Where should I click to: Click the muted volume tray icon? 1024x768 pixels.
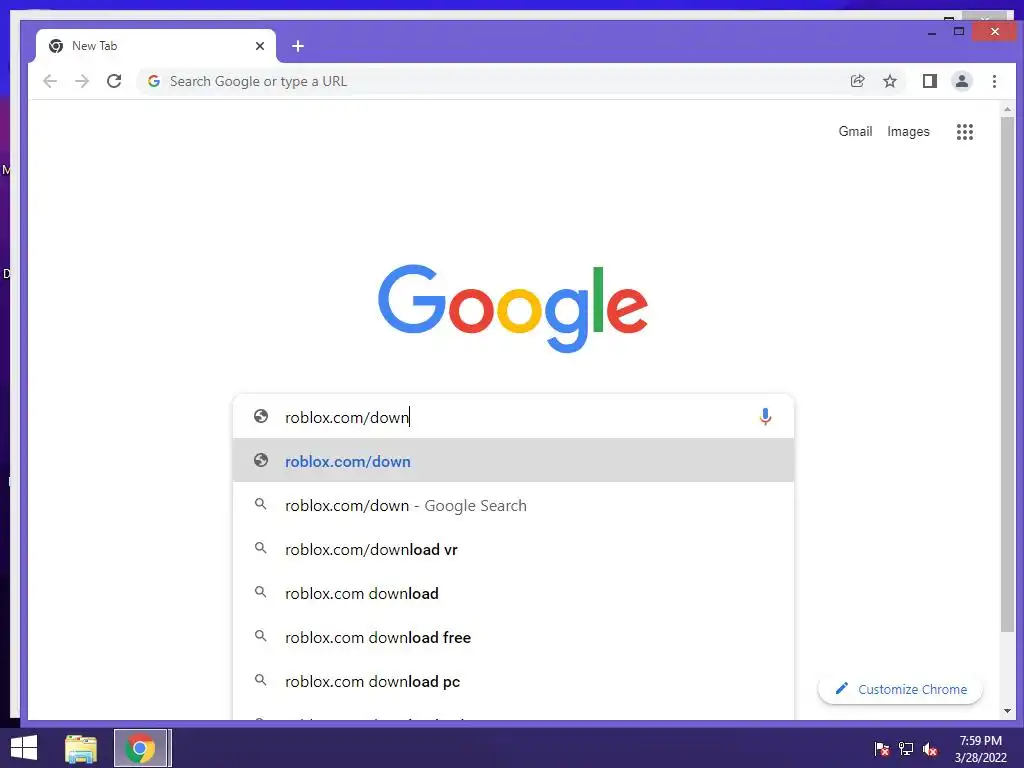[x=930, y=749]
